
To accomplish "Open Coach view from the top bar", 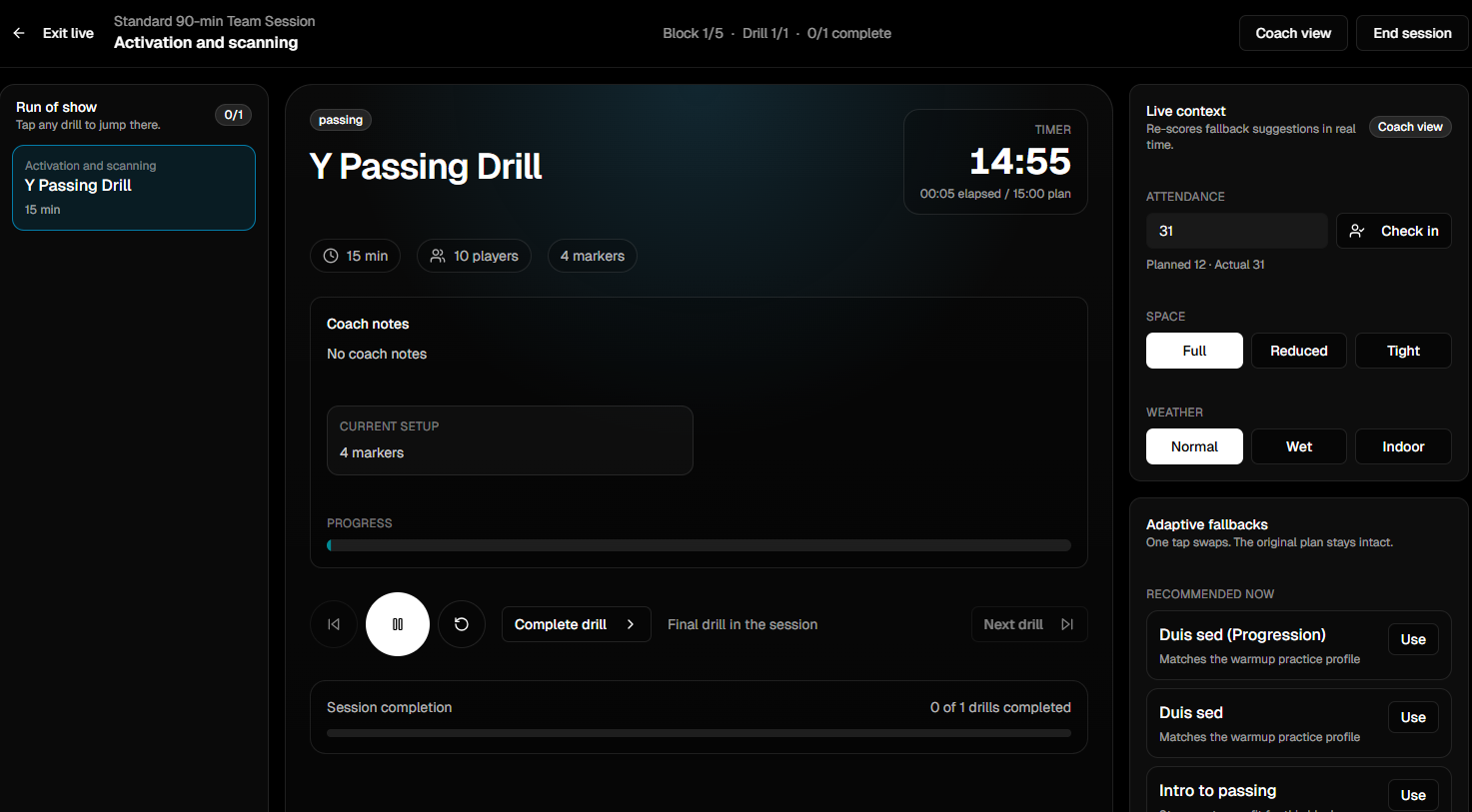I will (1293, 32).
